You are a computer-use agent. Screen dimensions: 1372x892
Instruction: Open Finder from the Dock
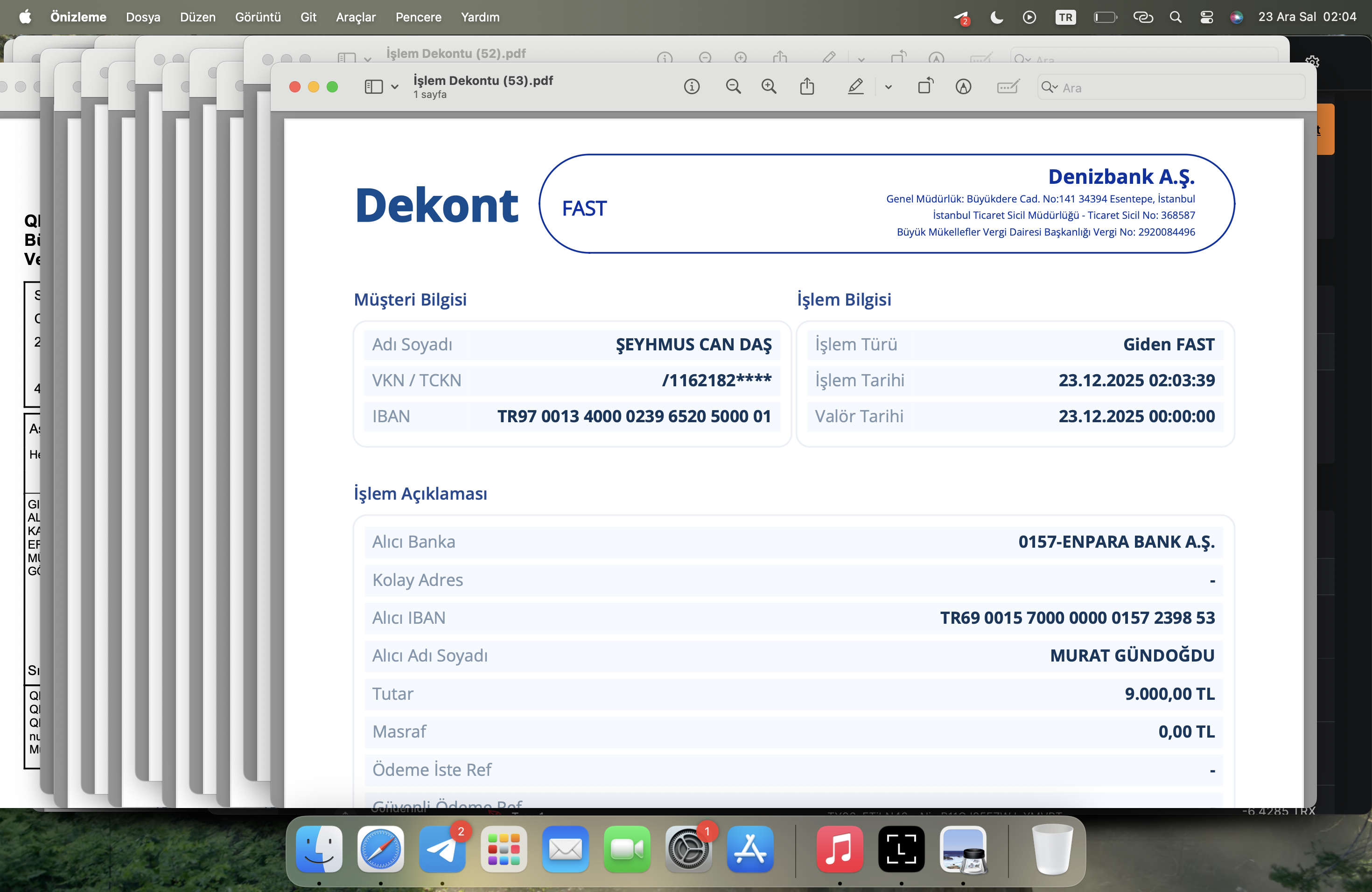[319, 849]
